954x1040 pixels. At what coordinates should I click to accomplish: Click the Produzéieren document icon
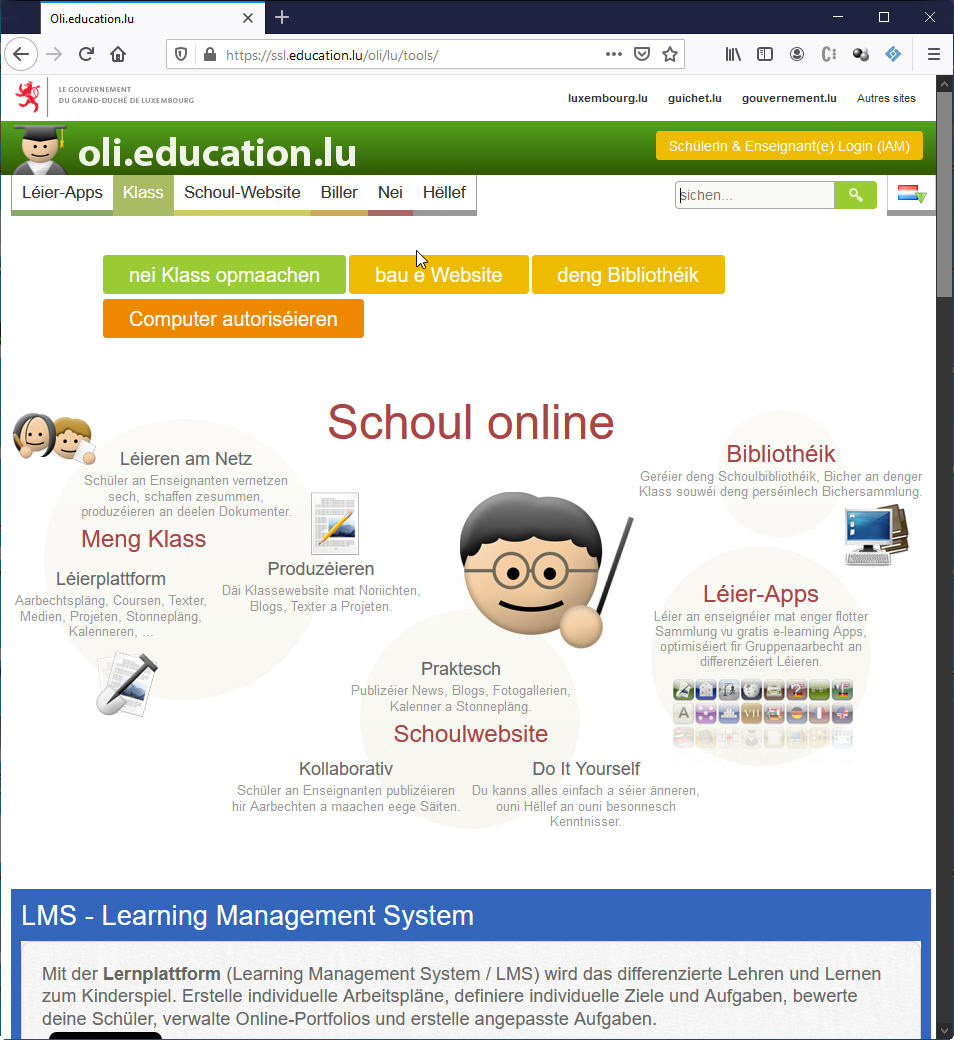(x=335, y=523)
